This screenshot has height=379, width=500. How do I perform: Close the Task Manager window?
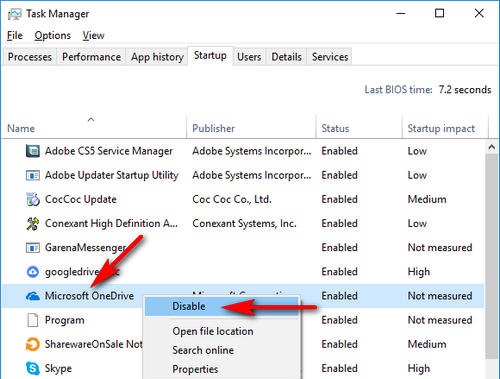coord(479,14)
